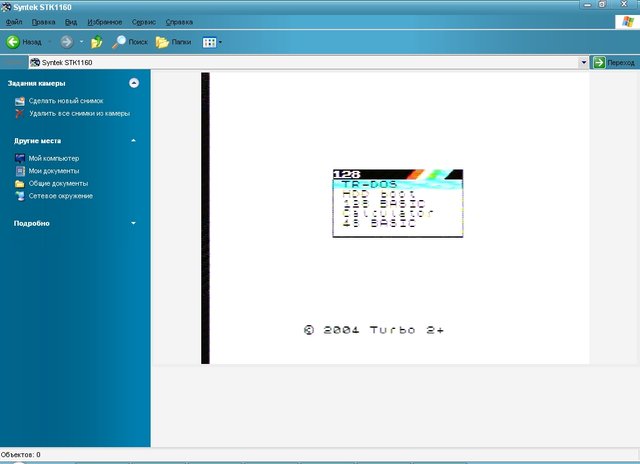Viewport: 640px width, 464px height.
Task: Click the My Documents icon
Action: pos(20,171)
